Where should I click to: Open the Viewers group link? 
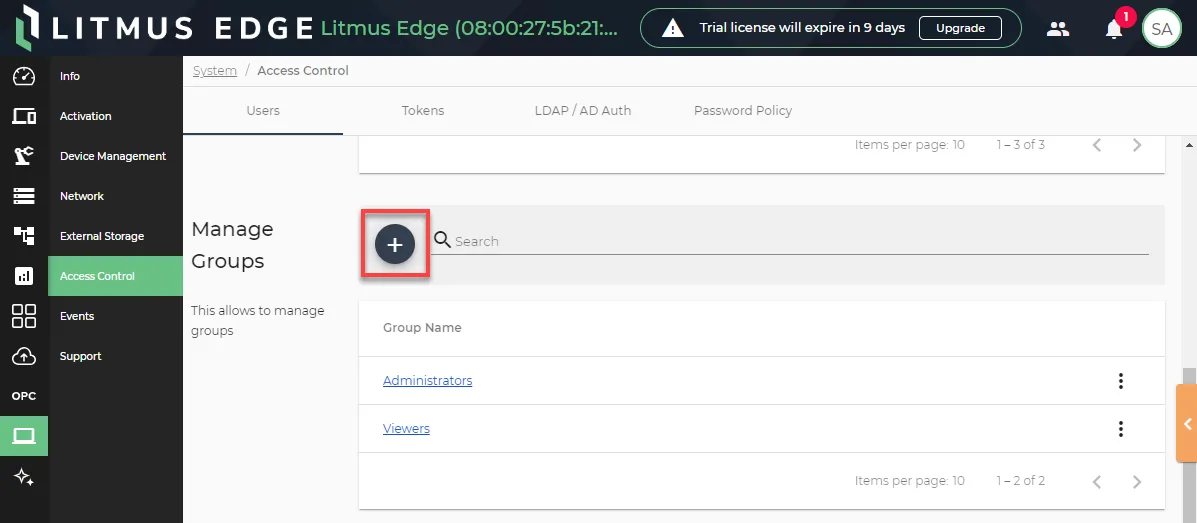(x=406, y=428)
